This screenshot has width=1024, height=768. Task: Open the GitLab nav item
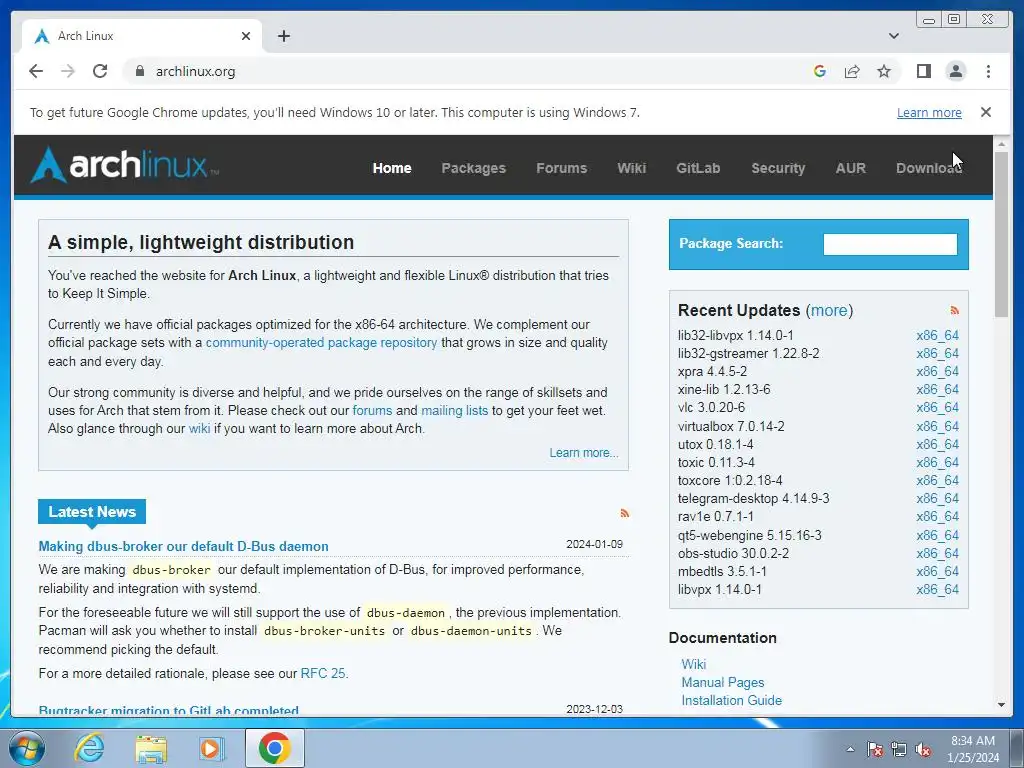click(698, 168)
